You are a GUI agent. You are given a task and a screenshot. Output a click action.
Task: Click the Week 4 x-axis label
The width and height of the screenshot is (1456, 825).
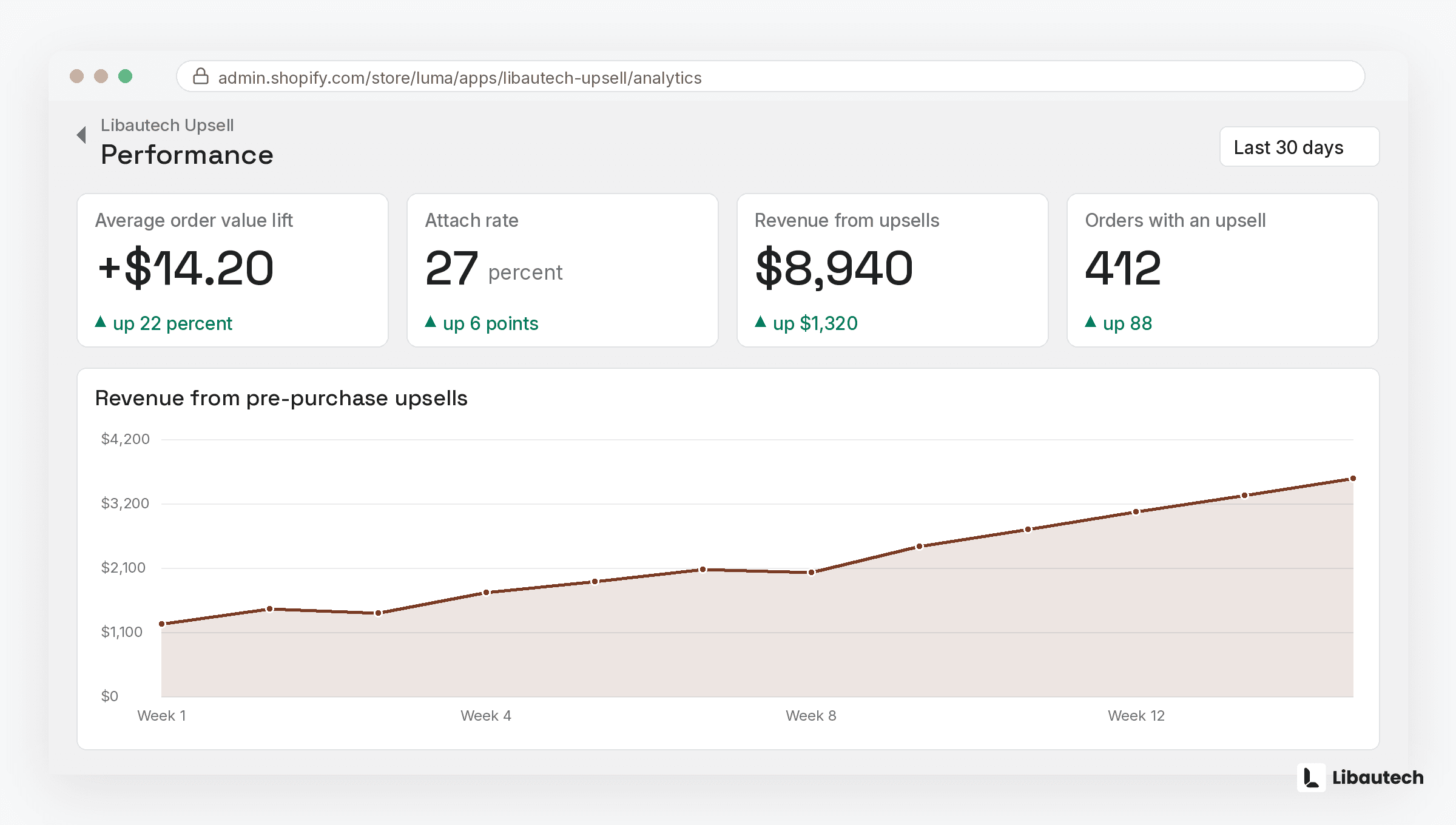(x=486, y=716)
